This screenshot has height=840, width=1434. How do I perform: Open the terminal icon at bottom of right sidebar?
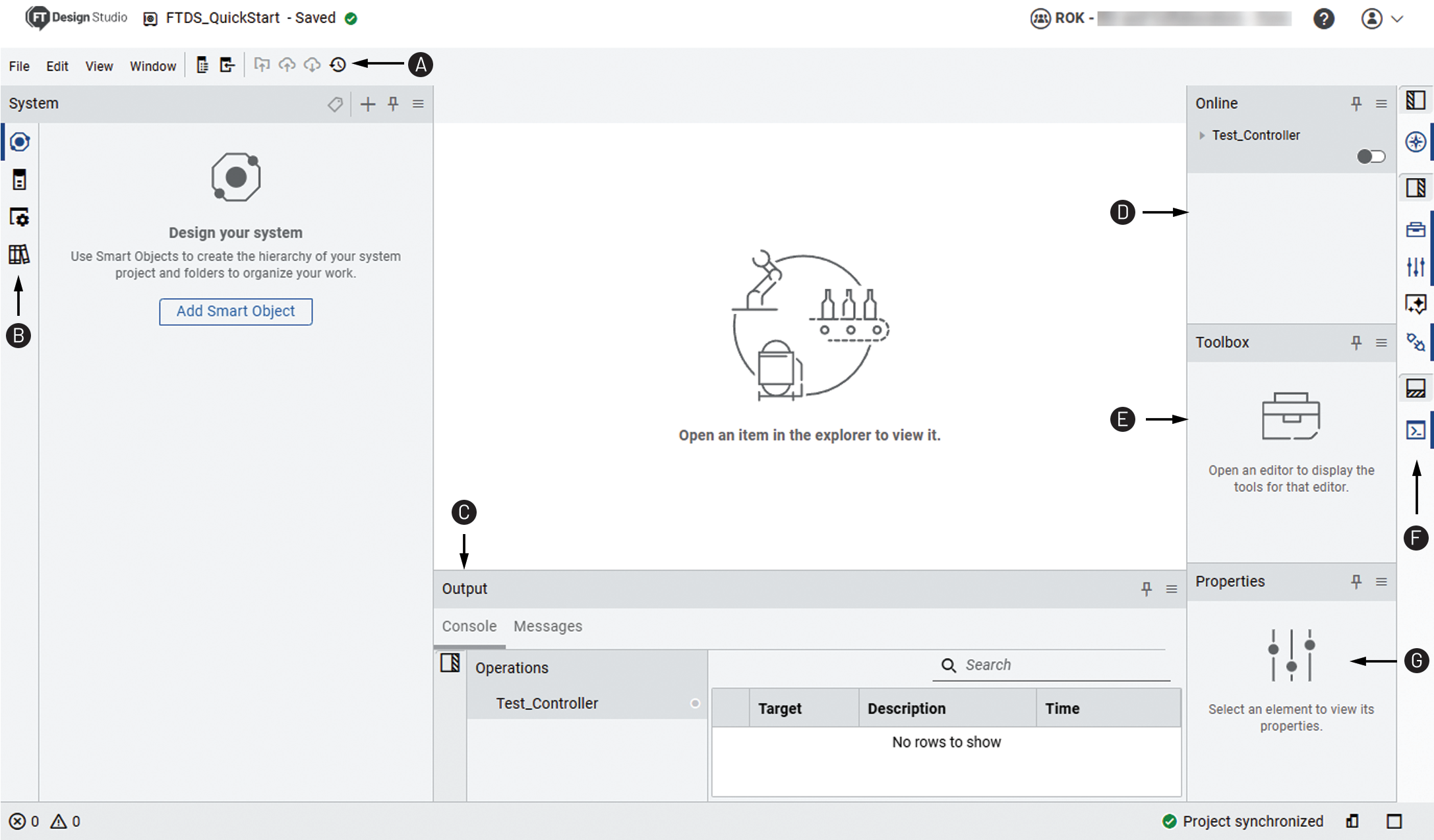click(x=1416, y=430)
